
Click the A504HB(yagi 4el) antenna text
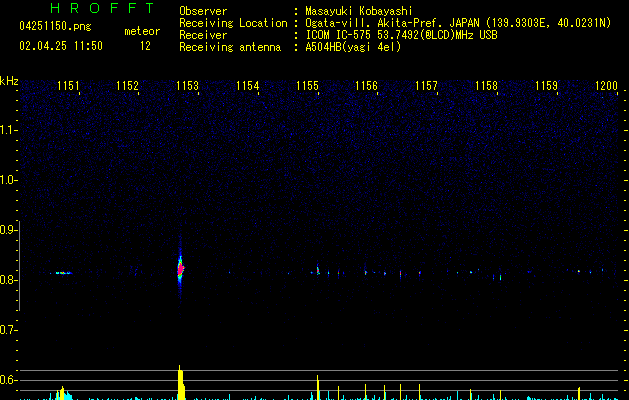[x=353, y=47]
